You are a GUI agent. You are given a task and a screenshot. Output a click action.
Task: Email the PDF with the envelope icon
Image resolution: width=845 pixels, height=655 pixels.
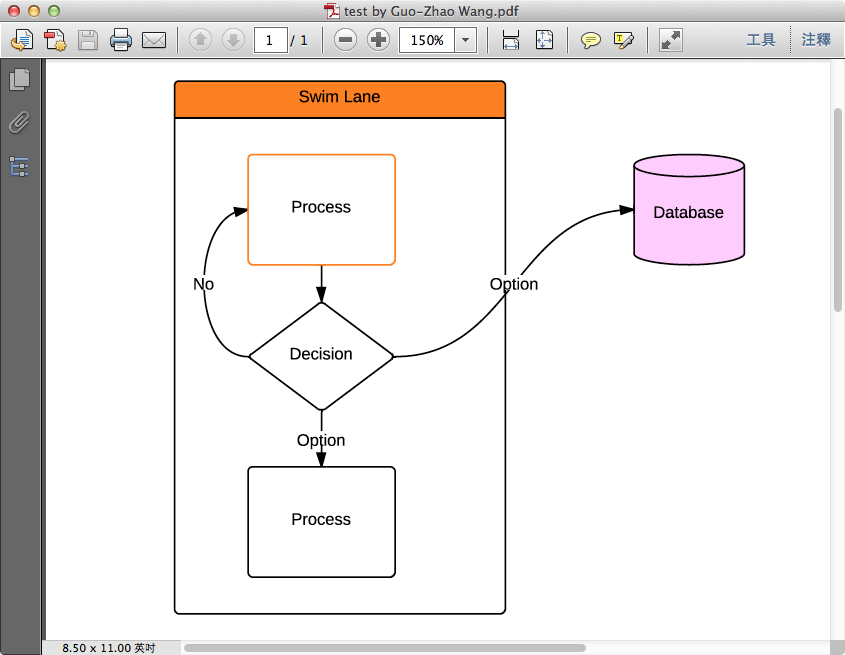coord(154,40)
